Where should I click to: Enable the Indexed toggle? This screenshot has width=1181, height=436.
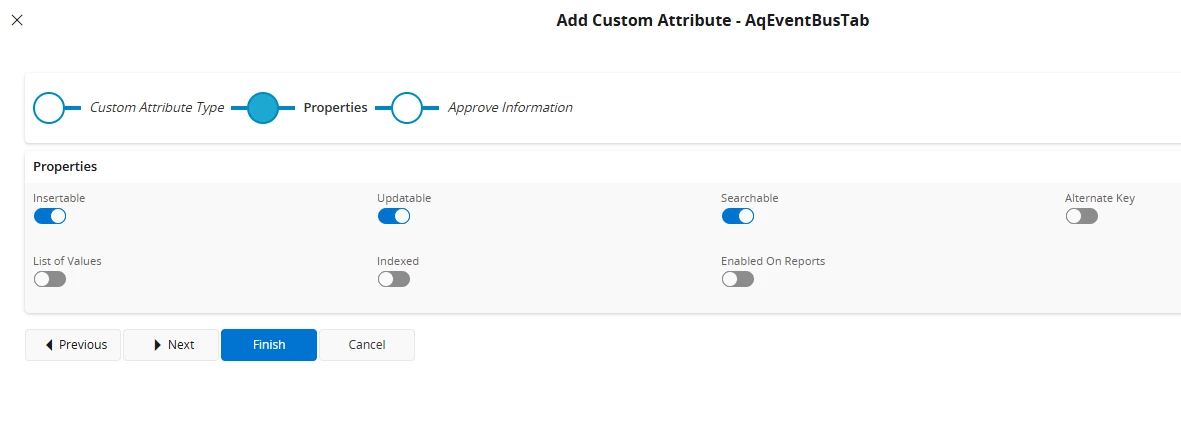[x=394, y=279]
